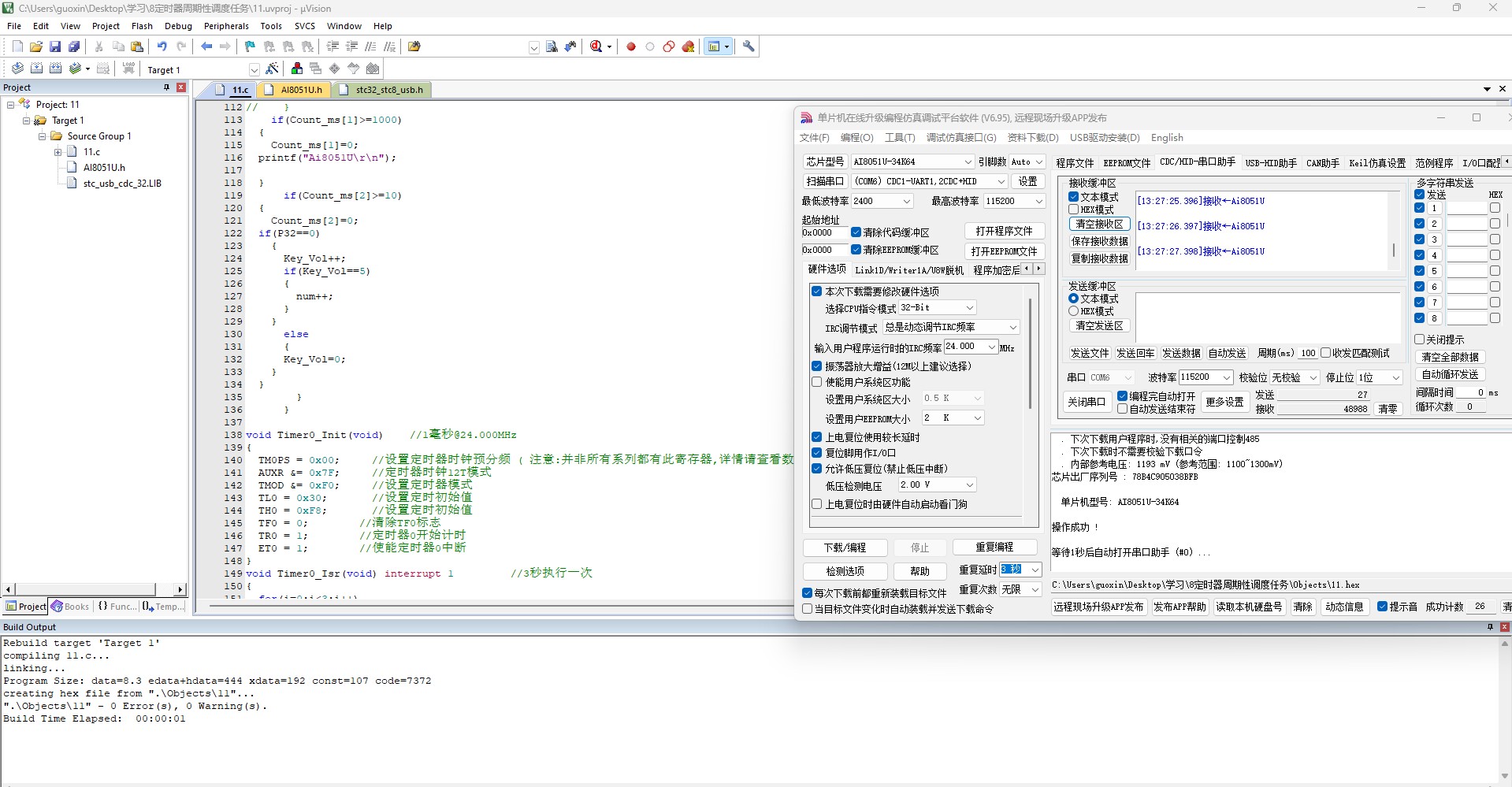Enable 上电复位时由硬件自动启动看门狗 checkbox
This screenshot has width=1512, height=787.
pyautogui.click(x=817, y=504)
